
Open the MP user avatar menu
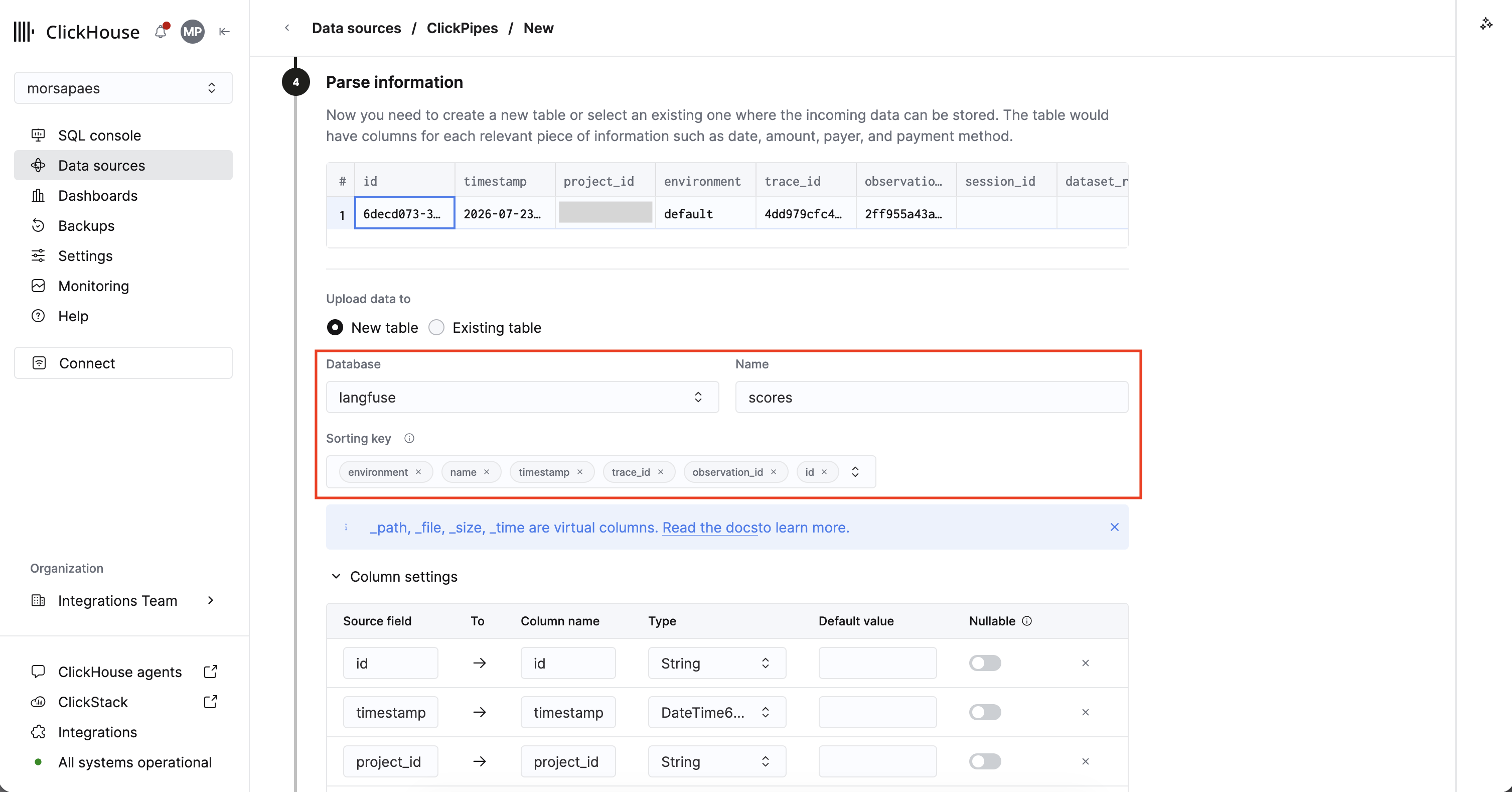point(193,32)
